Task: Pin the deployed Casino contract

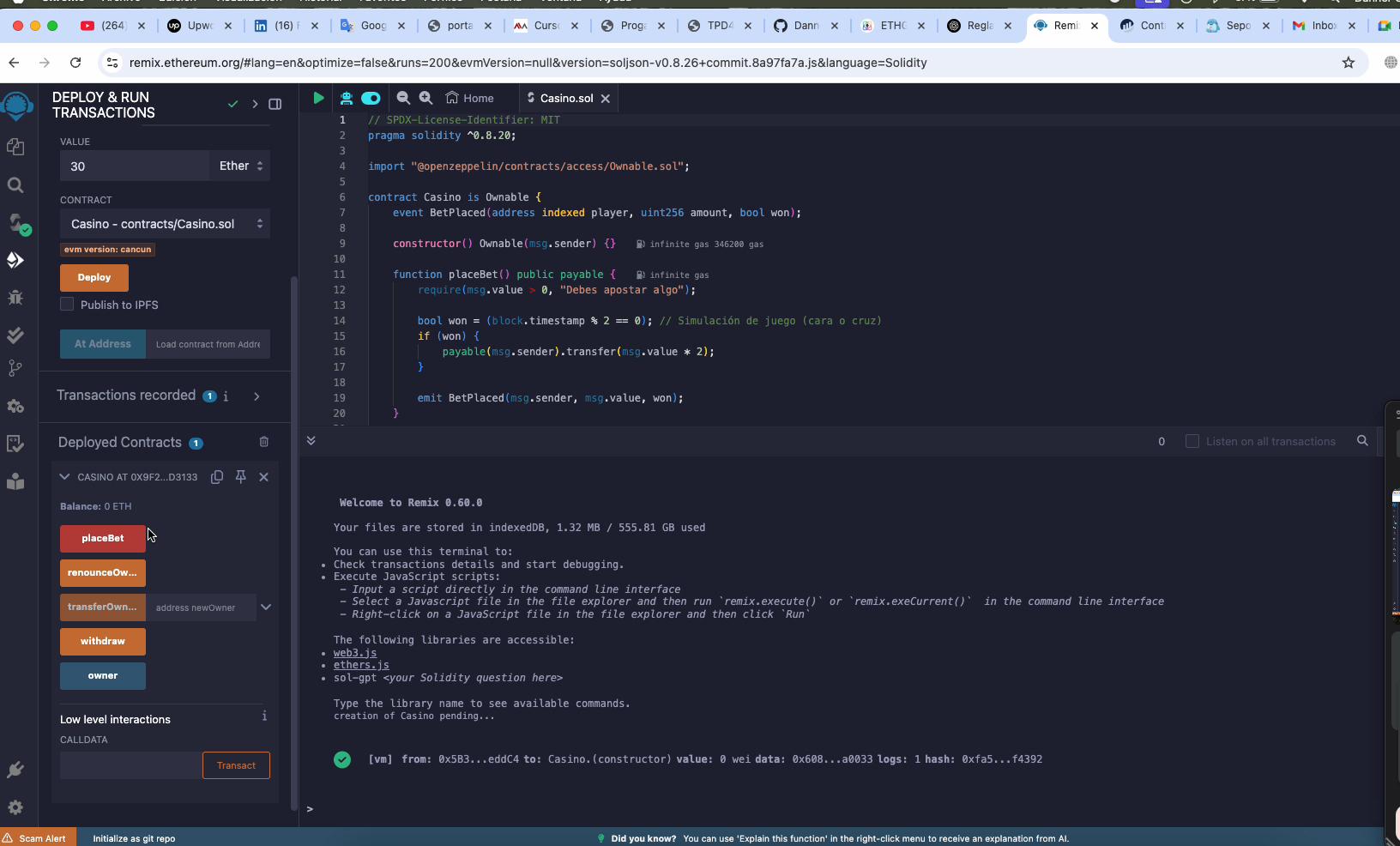Action: [241, 477]
